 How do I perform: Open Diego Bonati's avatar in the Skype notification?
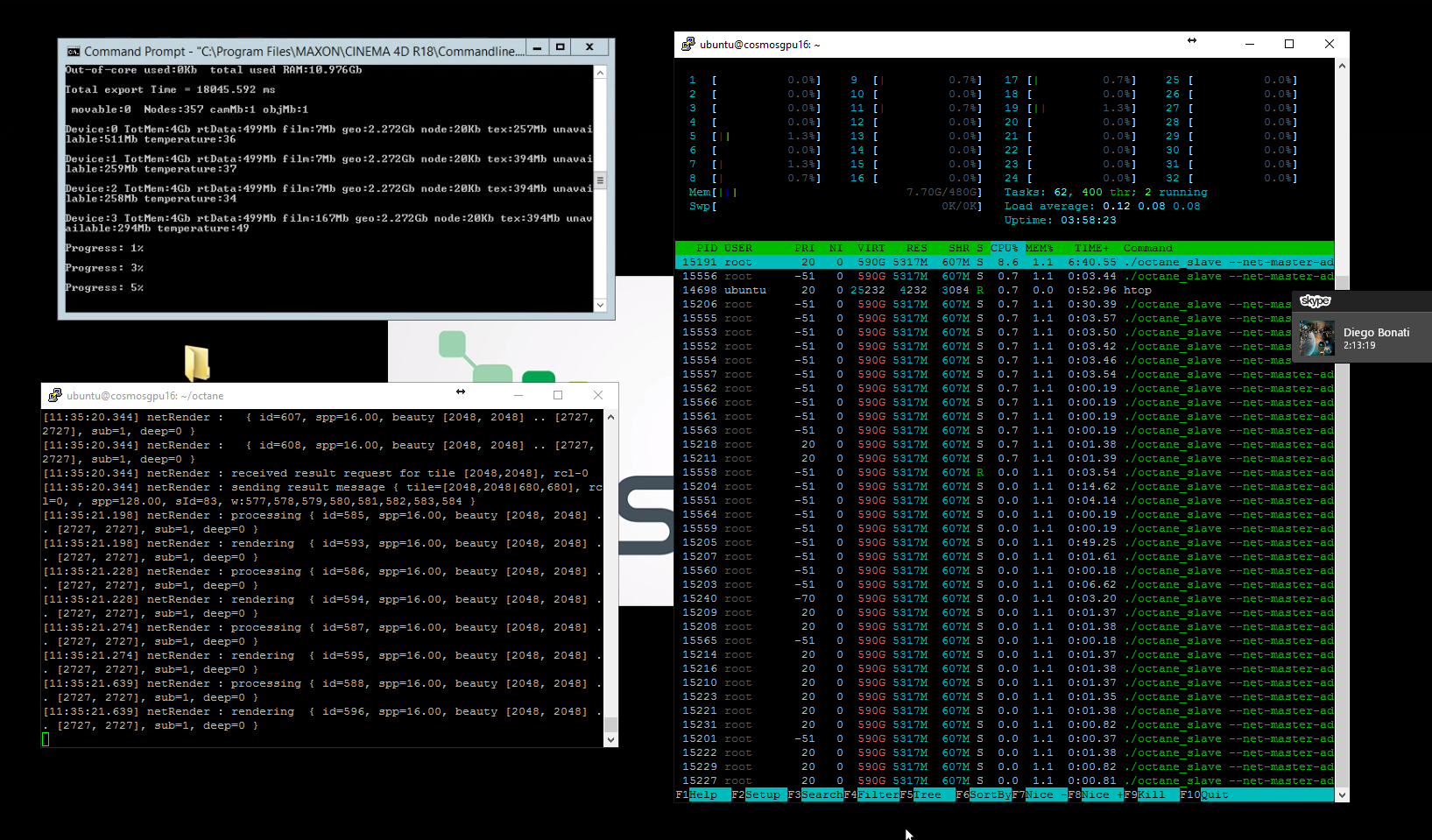(x=1316, y=338)
